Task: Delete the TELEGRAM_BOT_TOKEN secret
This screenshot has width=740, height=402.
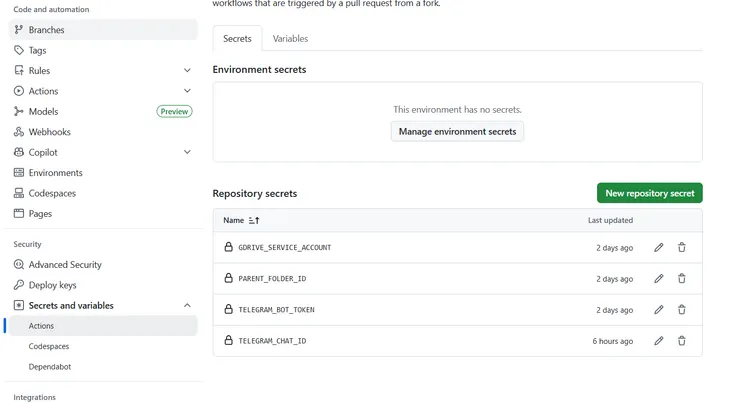Action: click(x=682, y=310)
